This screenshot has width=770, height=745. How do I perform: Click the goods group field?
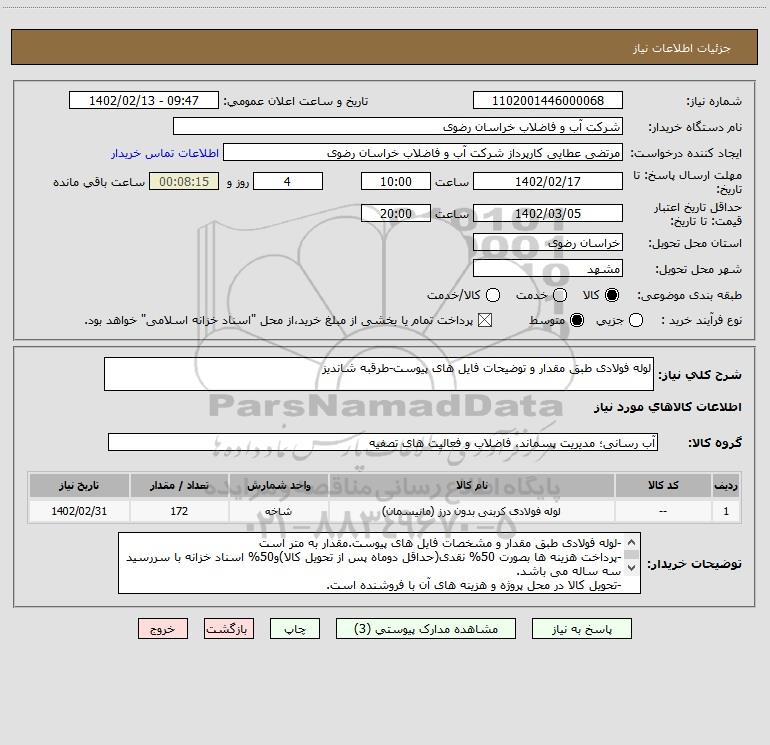[383, 442]
